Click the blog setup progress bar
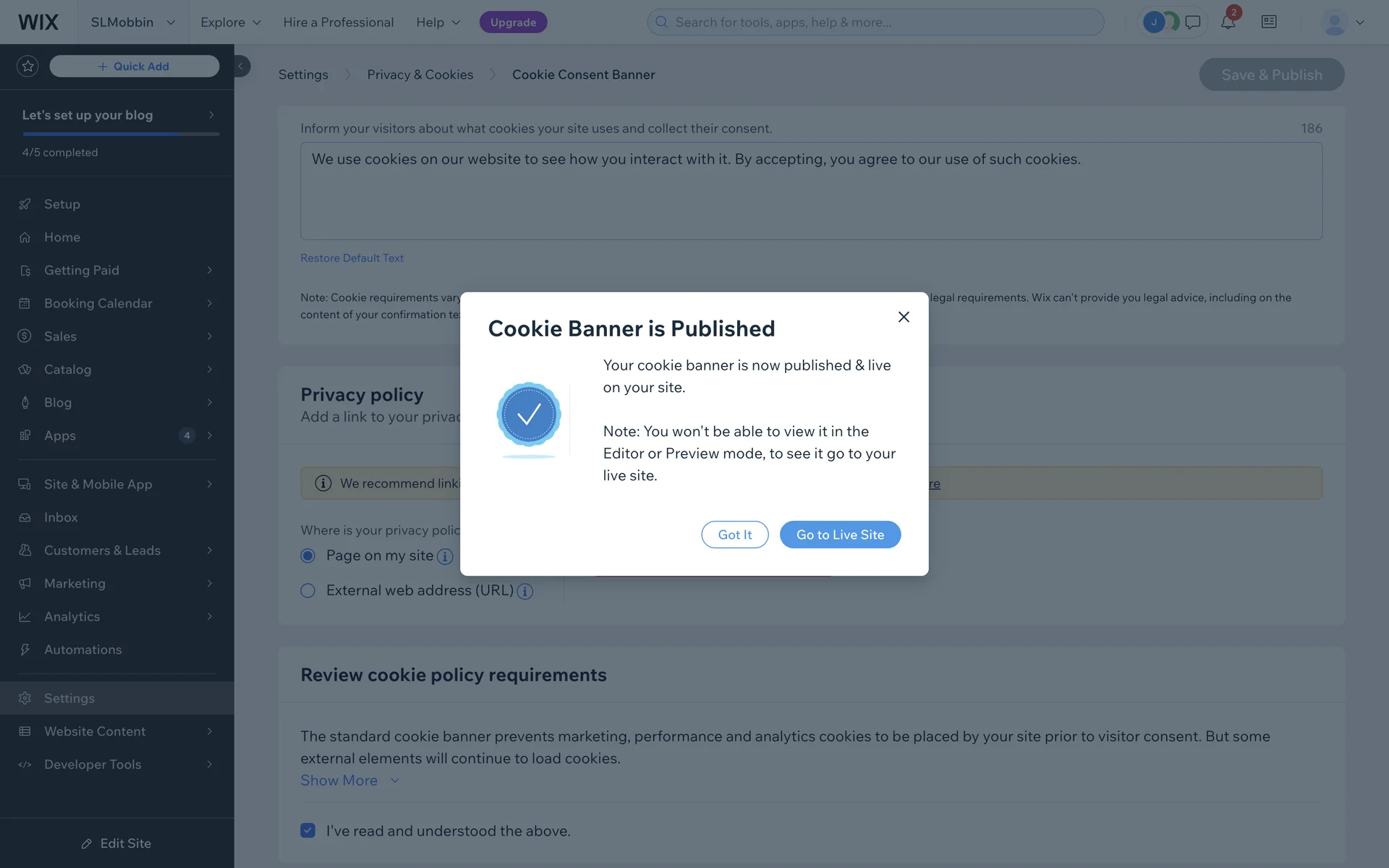 121,134
